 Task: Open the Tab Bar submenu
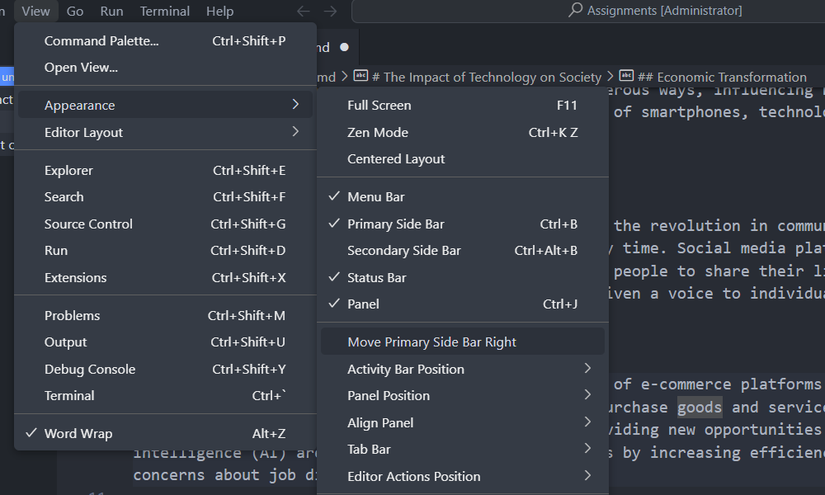368,449
